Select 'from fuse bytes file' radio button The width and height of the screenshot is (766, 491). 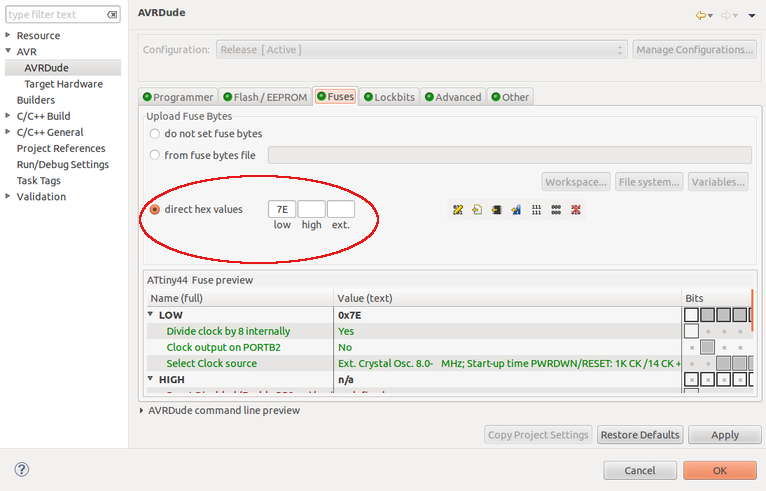tap(155, 155)
